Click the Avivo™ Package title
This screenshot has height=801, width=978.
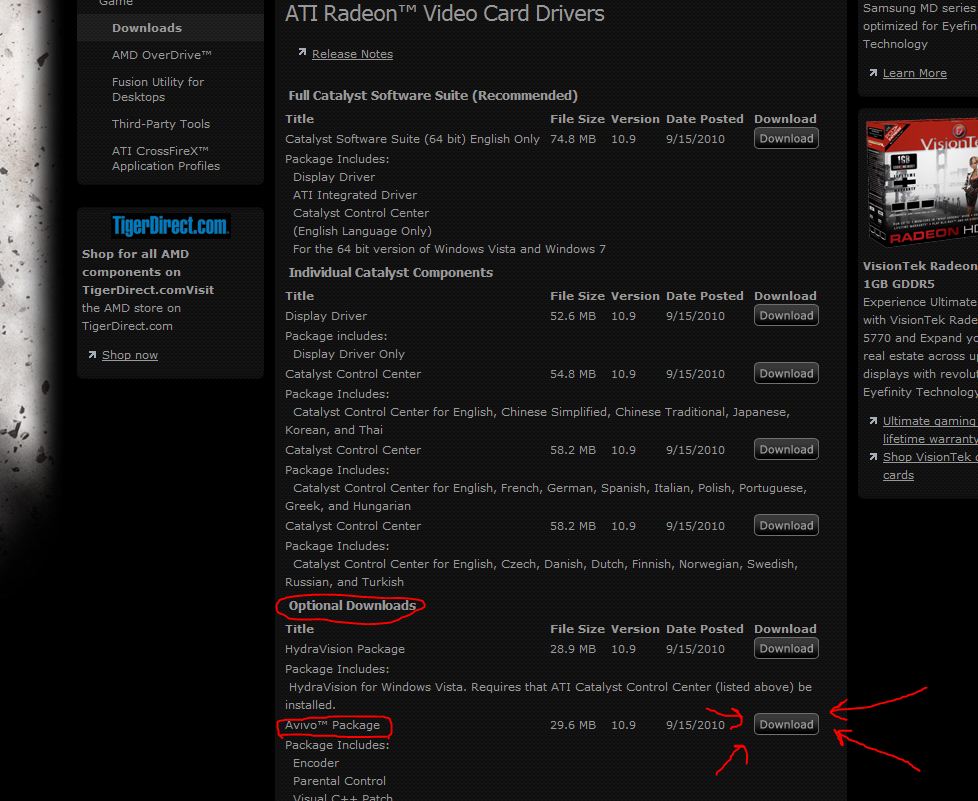pos(332,726)
